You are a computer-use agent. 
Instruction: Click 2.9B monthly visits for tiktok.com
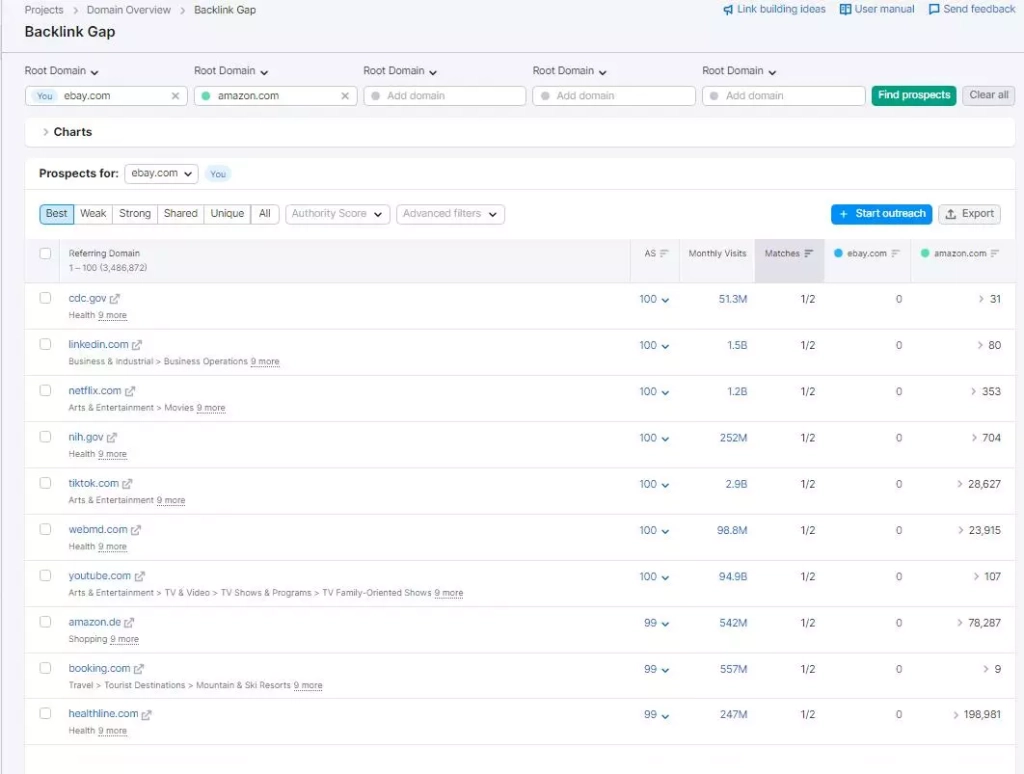point(736,484)
